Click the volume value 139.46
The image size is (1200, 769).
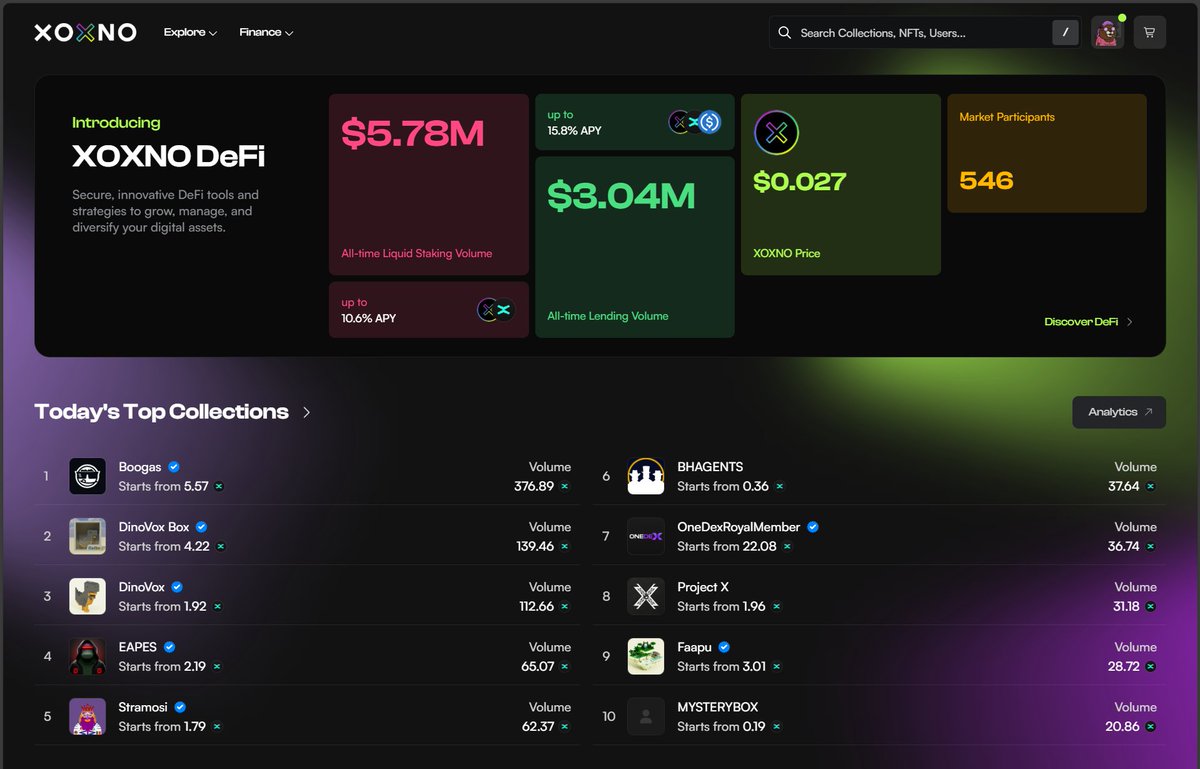[535, 546]
